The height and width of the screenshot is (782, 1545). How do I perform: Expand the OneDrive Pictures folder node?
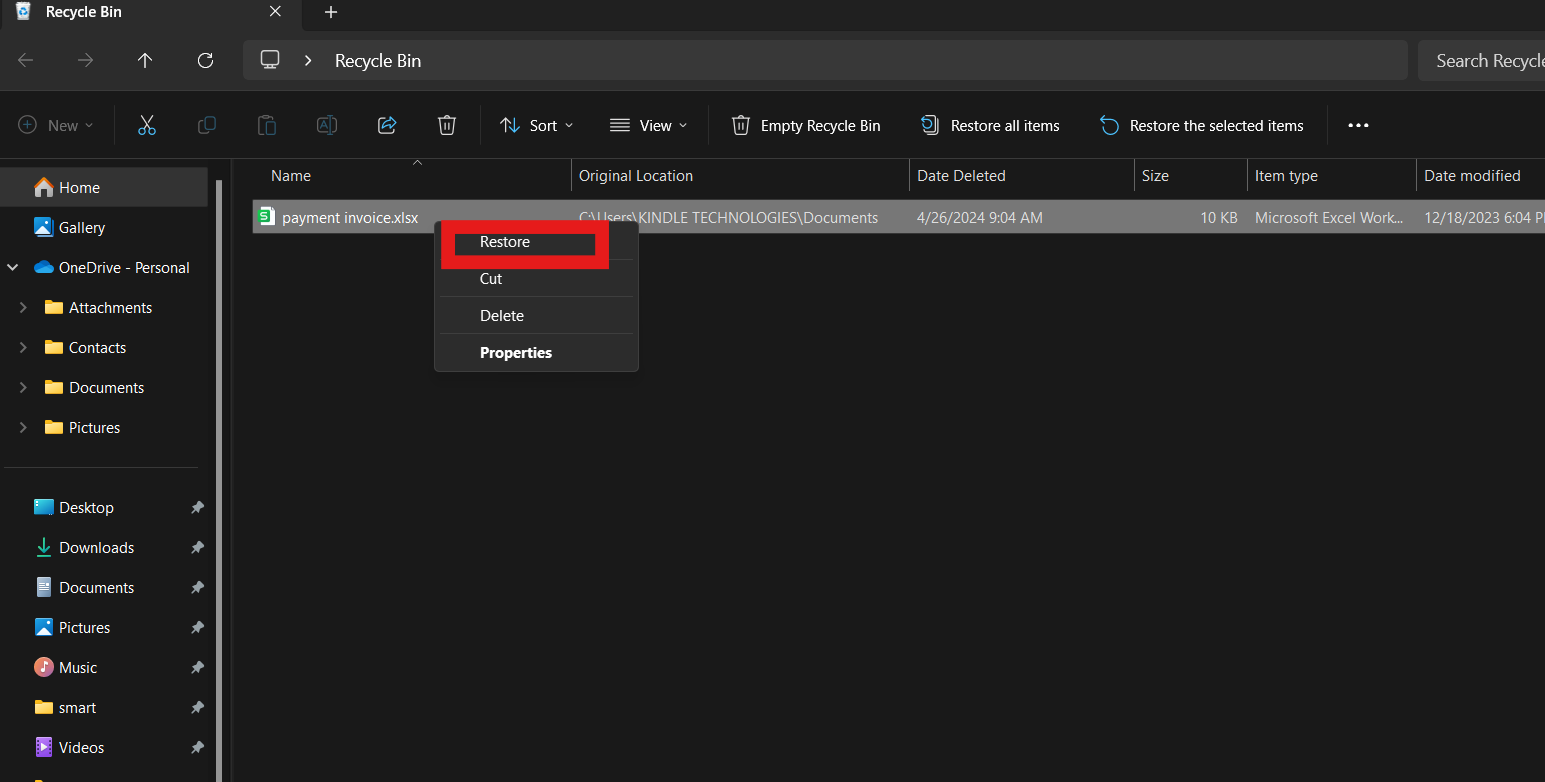pos(23,428)
